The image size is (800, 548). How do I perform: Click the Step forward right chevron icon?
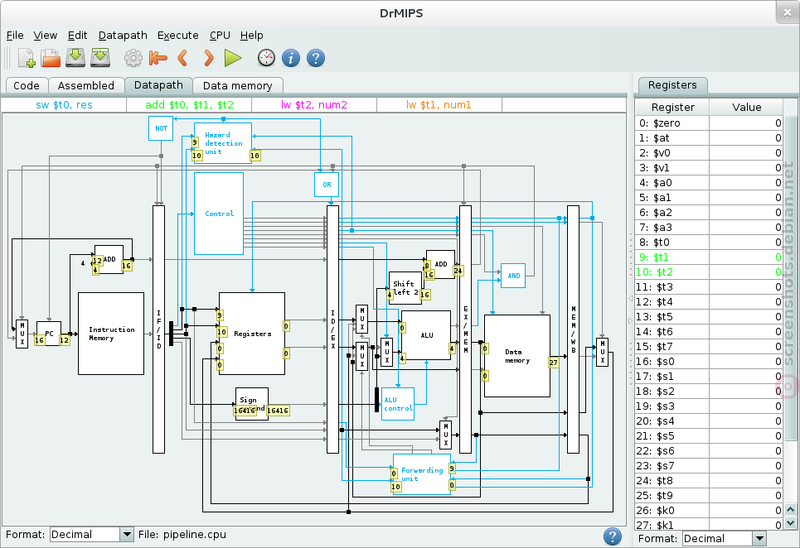coord(208,58)
